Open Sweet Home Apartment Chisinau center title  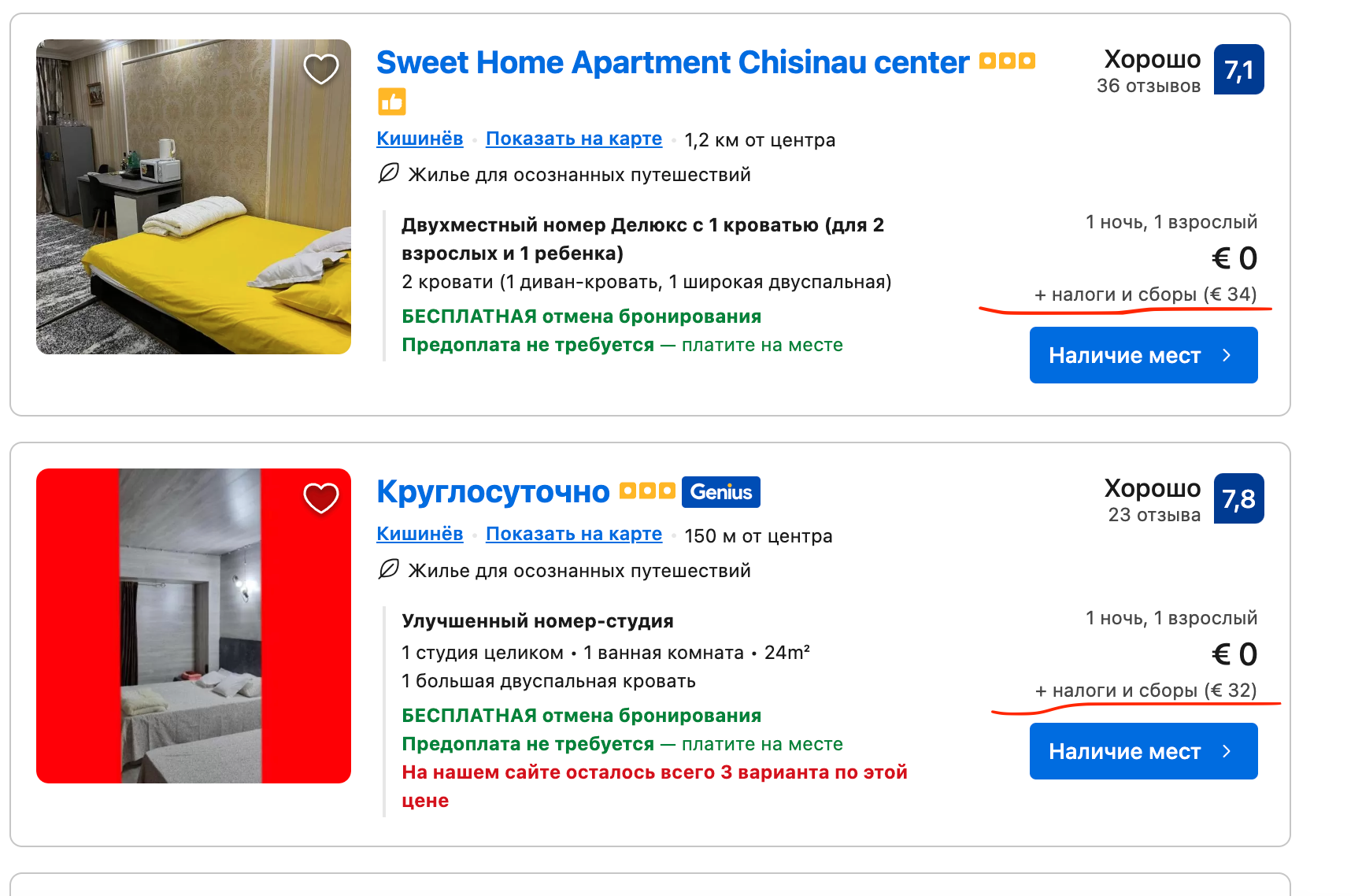tap(672, 63)
